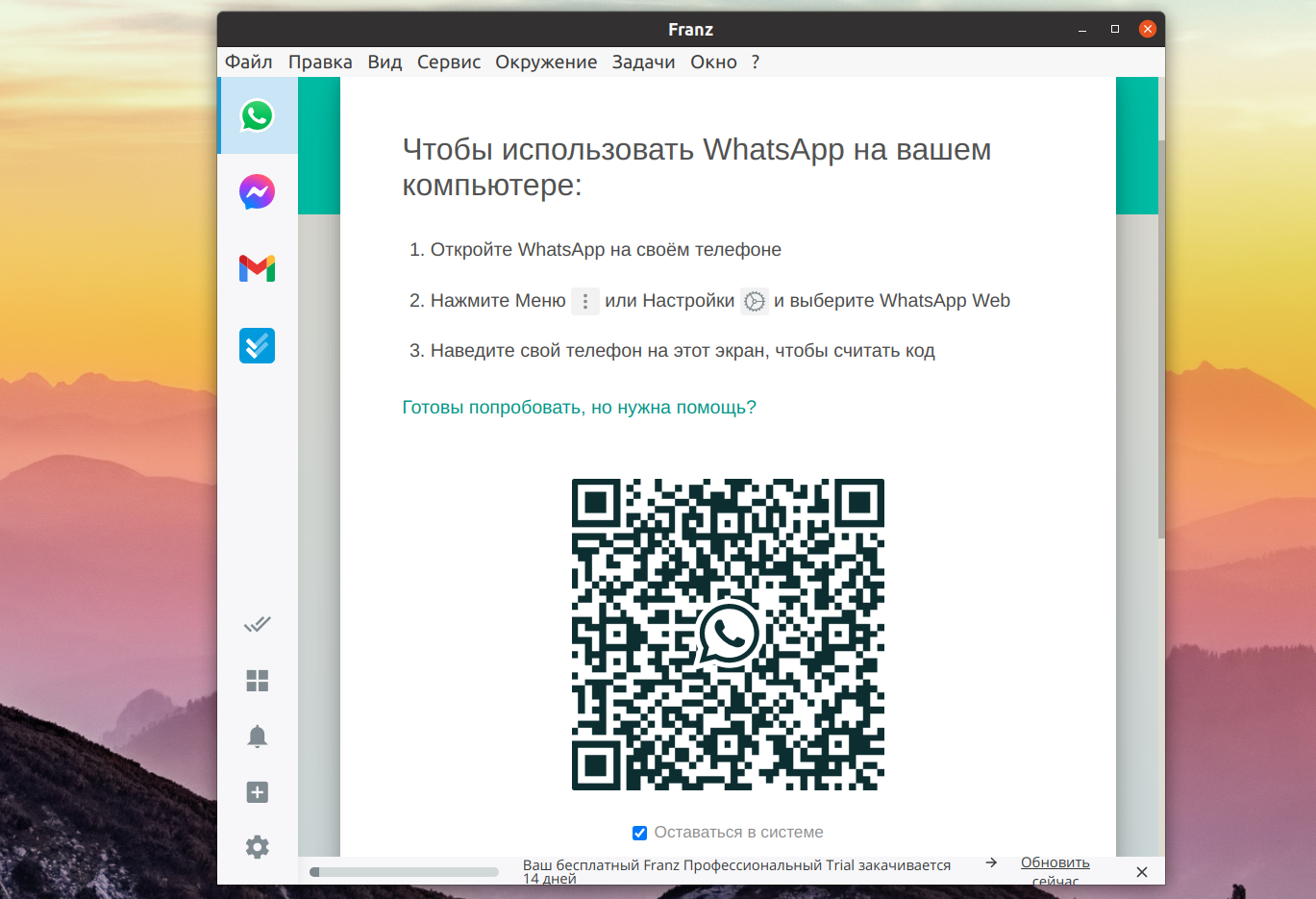
Task: Switch to the Messenger service
Action: click(257, 192)
